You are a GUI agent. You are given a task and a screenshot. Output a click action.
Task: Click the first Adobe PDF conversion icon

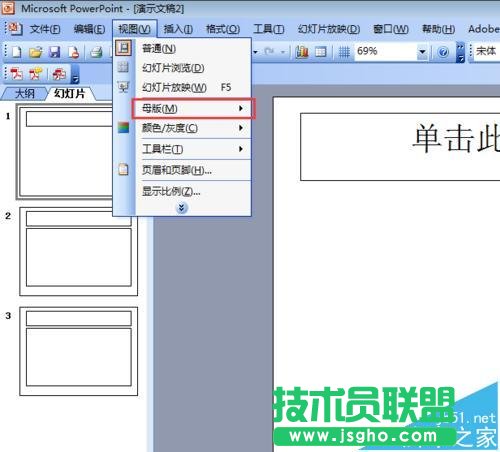click(x=16, y=74)
